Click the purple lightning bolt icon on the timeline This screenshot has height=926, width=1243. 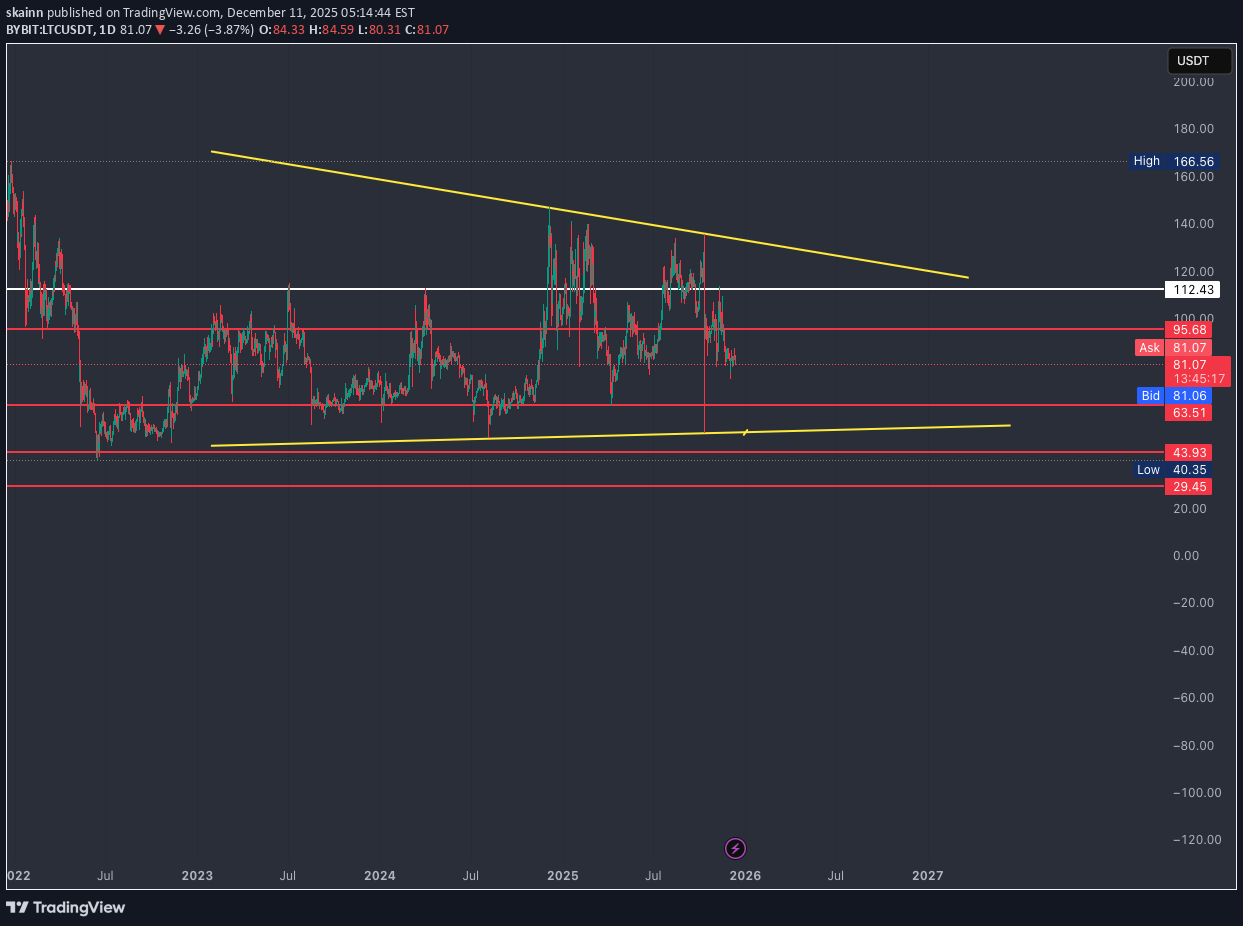pos(735,848)
